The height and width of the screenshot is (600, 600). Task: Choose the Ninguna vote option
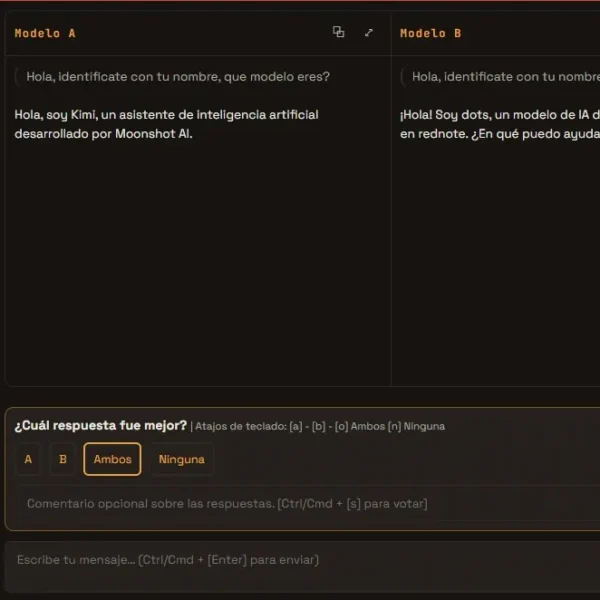(182, 459)
